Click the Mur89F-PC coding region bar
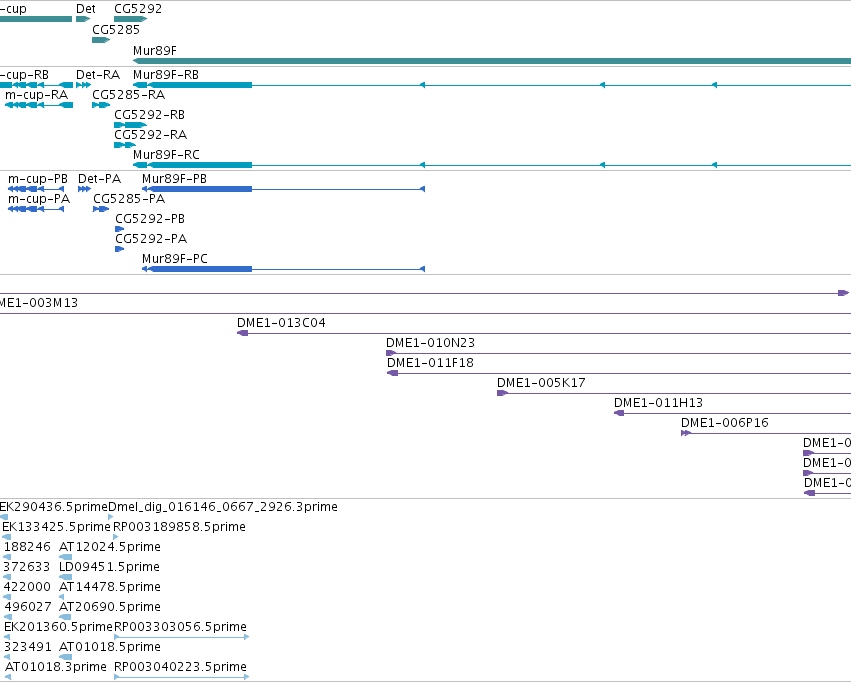This screenshot has height=682, width=851. pos(200,269)
